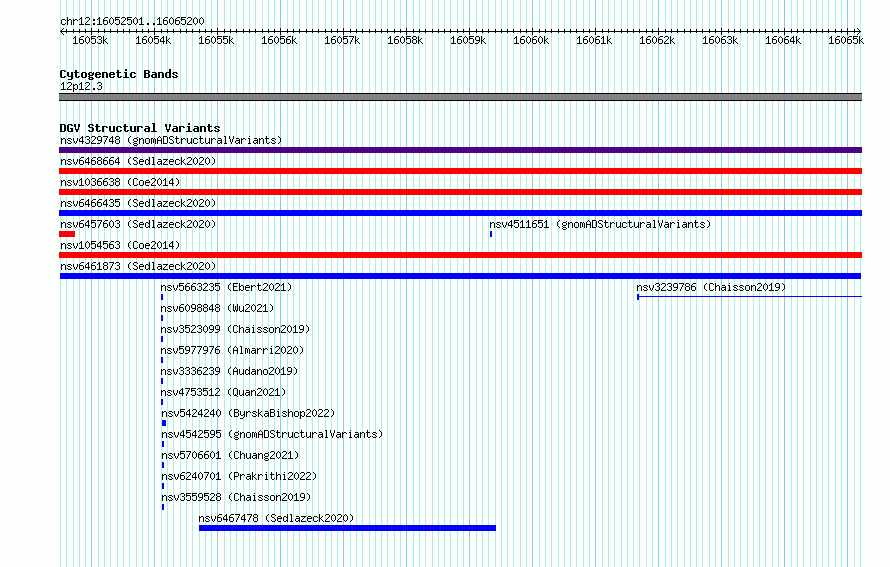Screen dimensions: 890x567
Task: Click the DGV Structural Variants track title
Action: point(140,128)
